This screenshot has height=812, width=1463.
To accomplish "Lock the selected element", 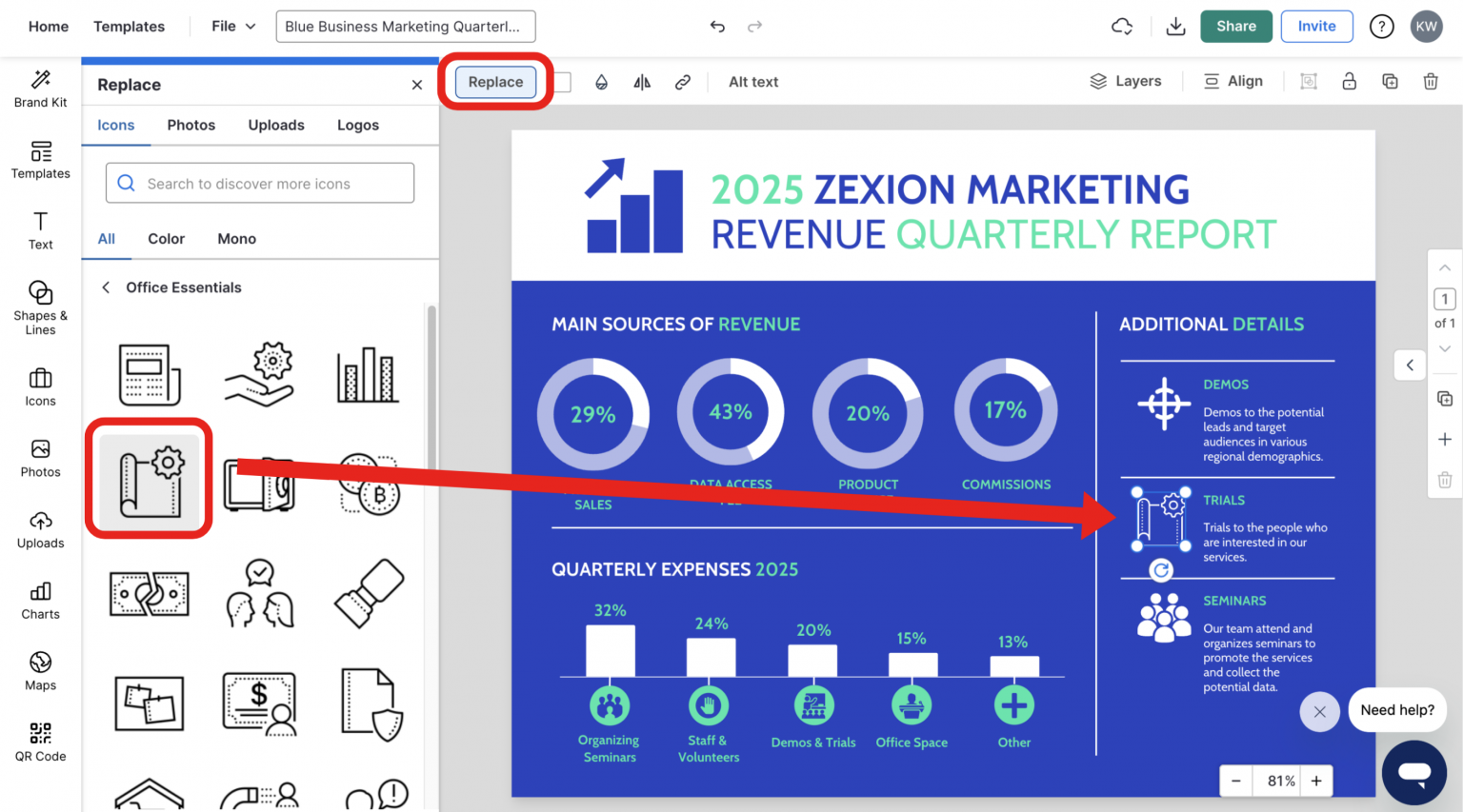I will point(1350,81).
